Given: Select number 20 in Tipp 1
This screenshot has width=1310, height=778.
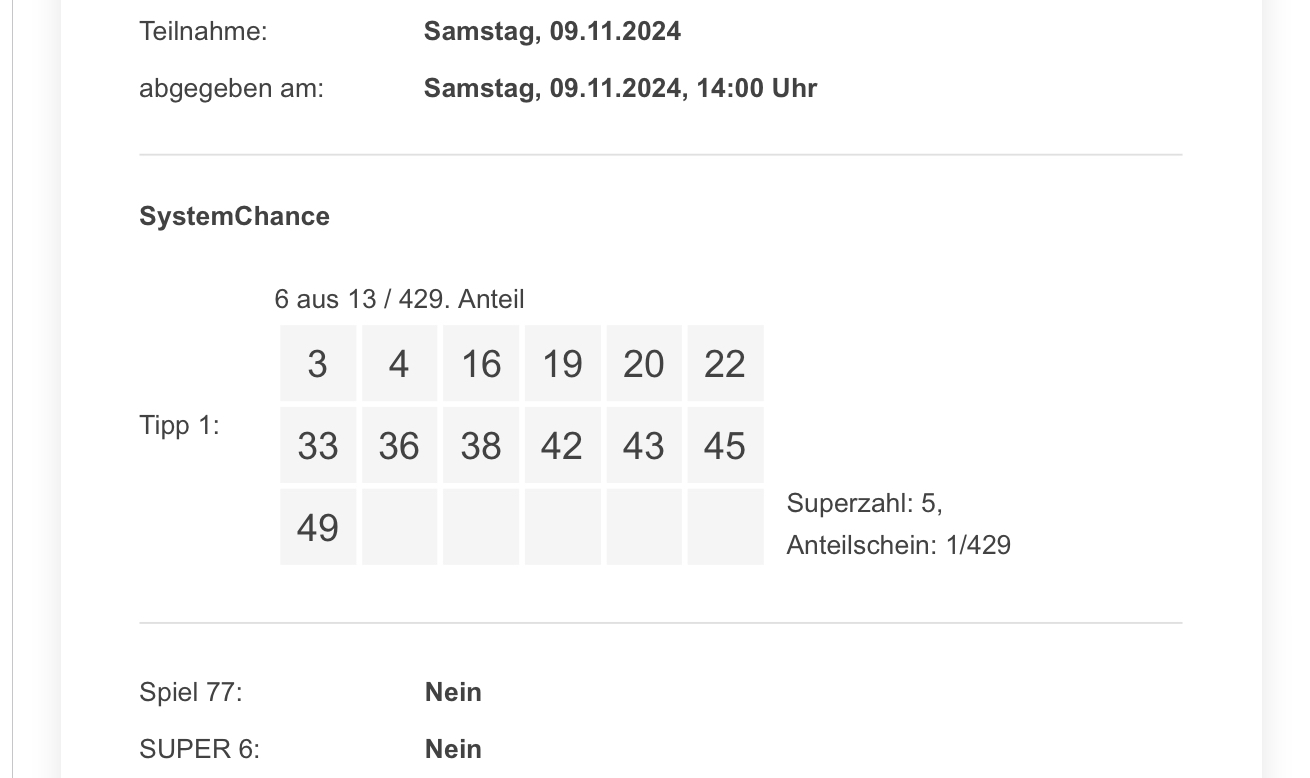Looking at the screenshot, I should pos(644,363).
